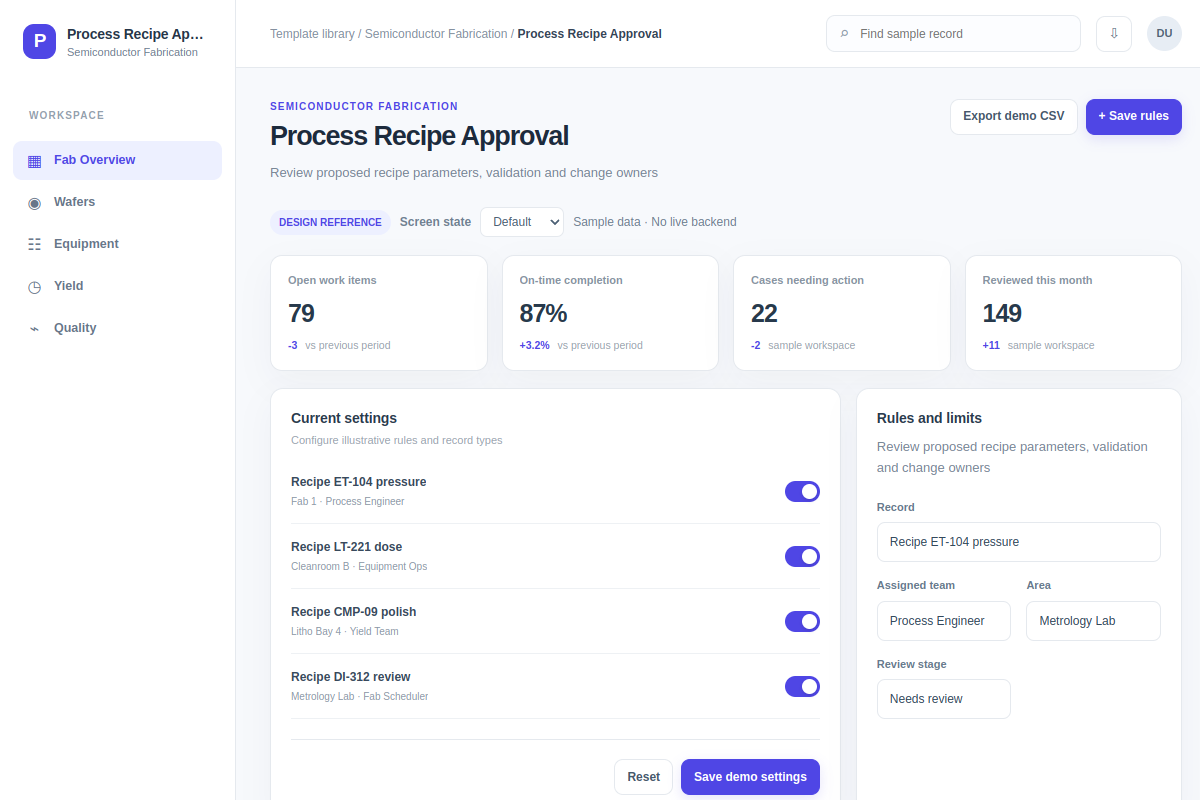Image resolution: width=1200 pixels, height=800 pixels.
Task: Click the Recipe CMP-09 polish row title
Action: [x=353, y=612]
